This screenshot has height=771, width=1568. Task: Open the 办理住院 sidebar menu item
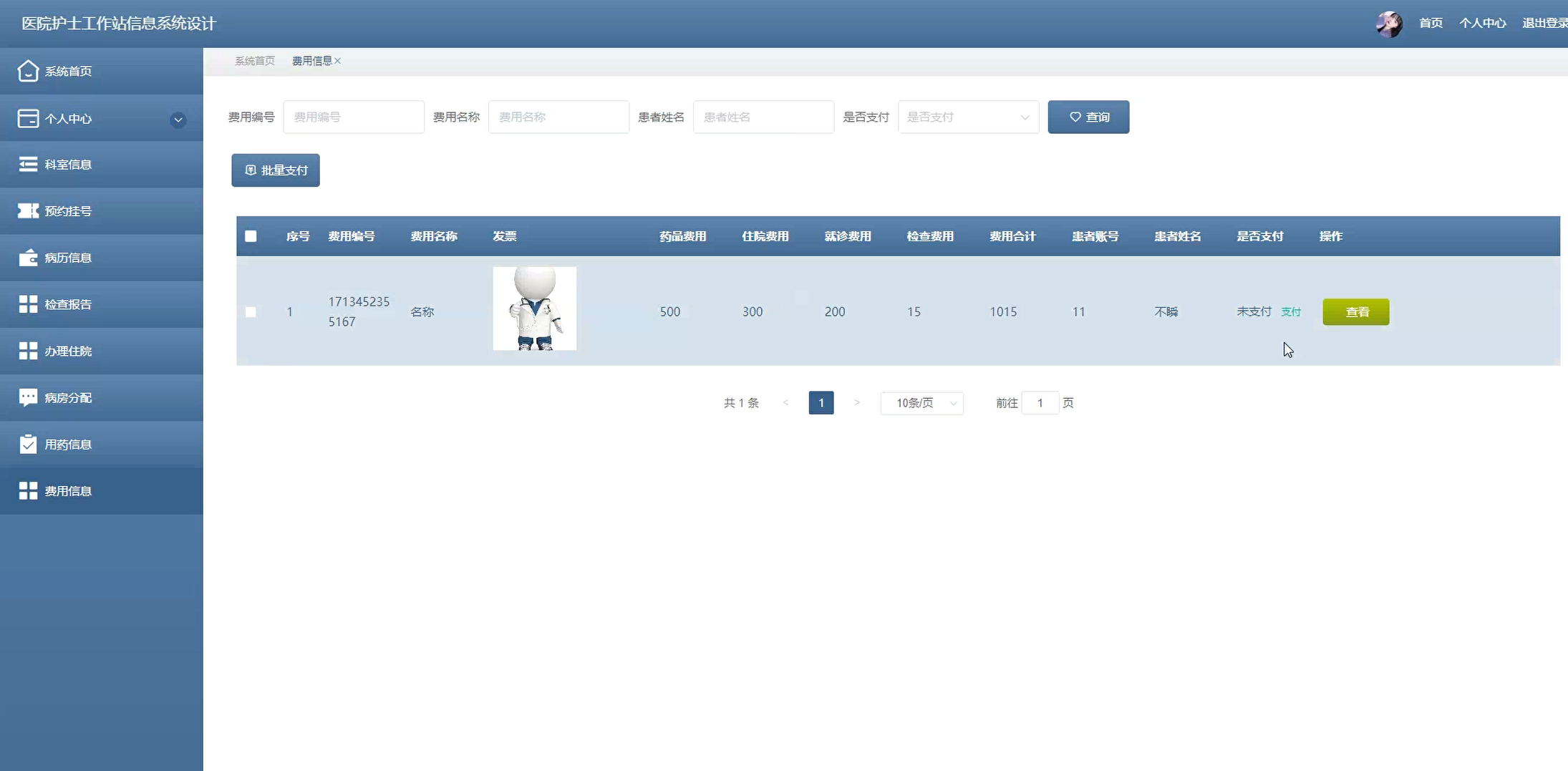coord(102,351)
